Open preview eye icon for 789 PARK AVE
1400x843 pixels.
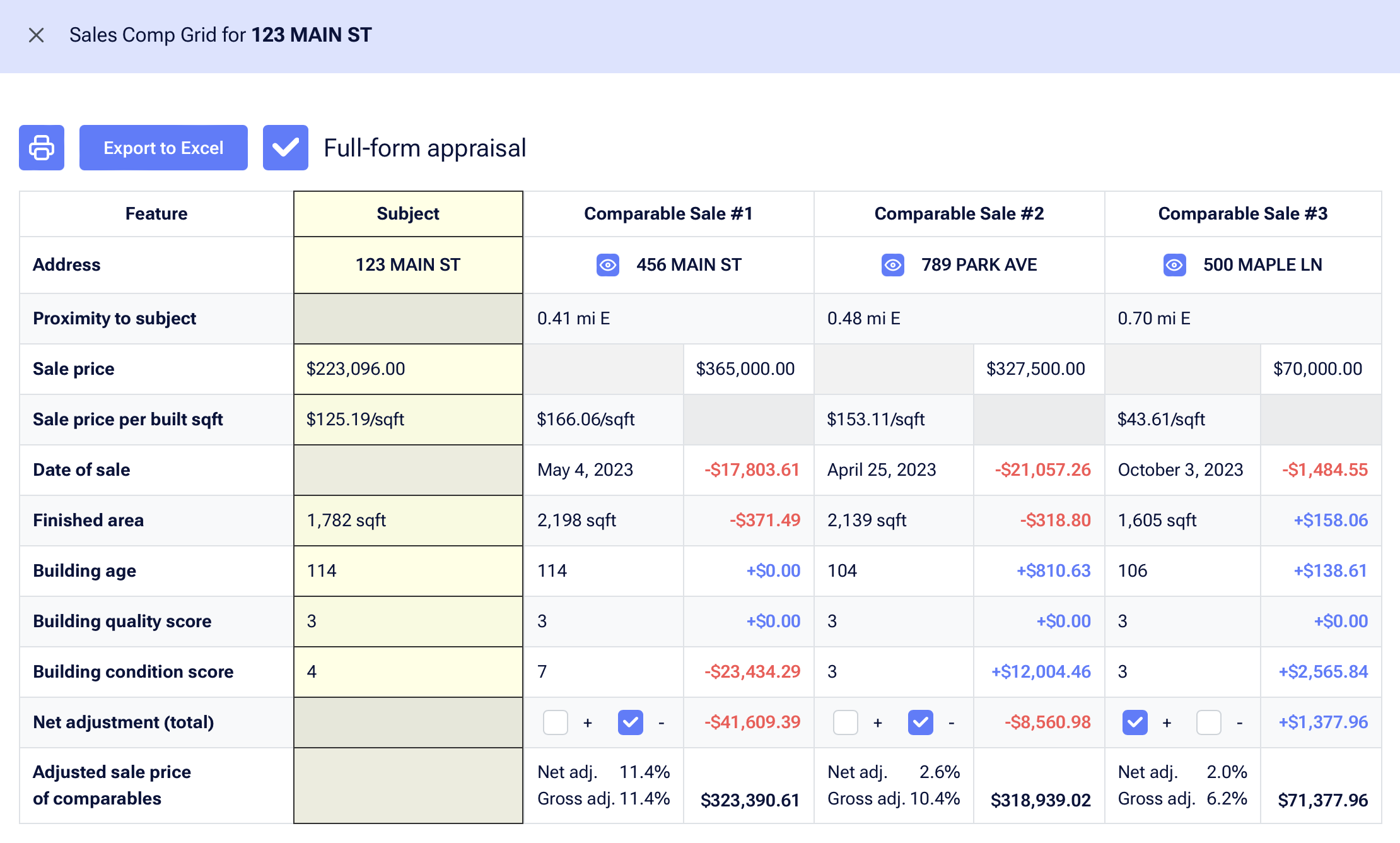(x=892, y=265)
